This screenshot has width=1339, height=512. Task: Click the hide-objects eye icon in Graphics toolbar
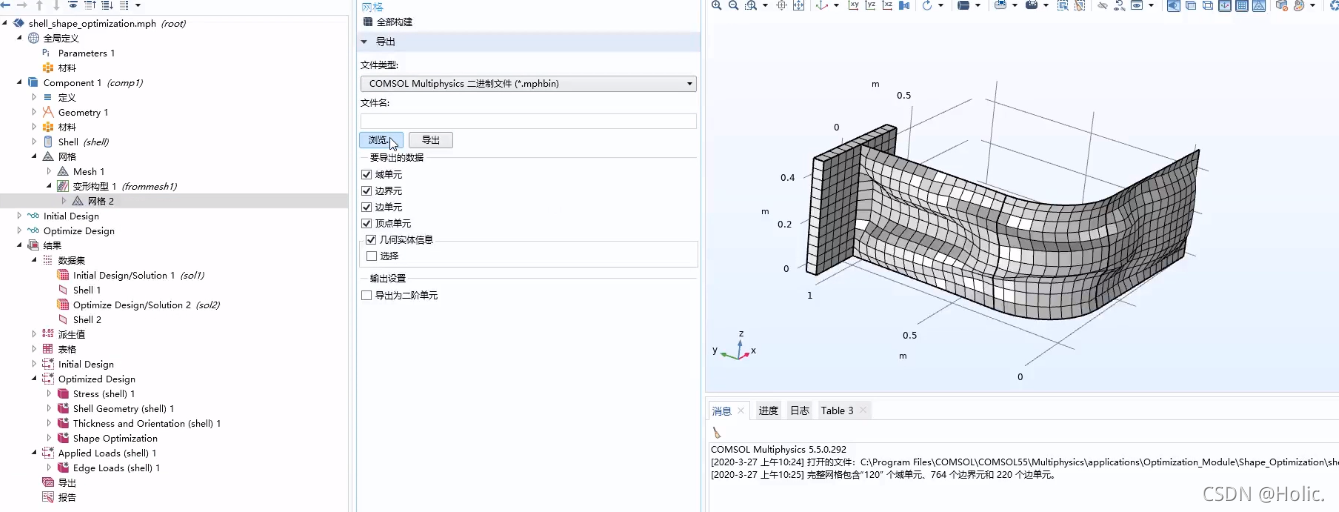click(1102, 5)
